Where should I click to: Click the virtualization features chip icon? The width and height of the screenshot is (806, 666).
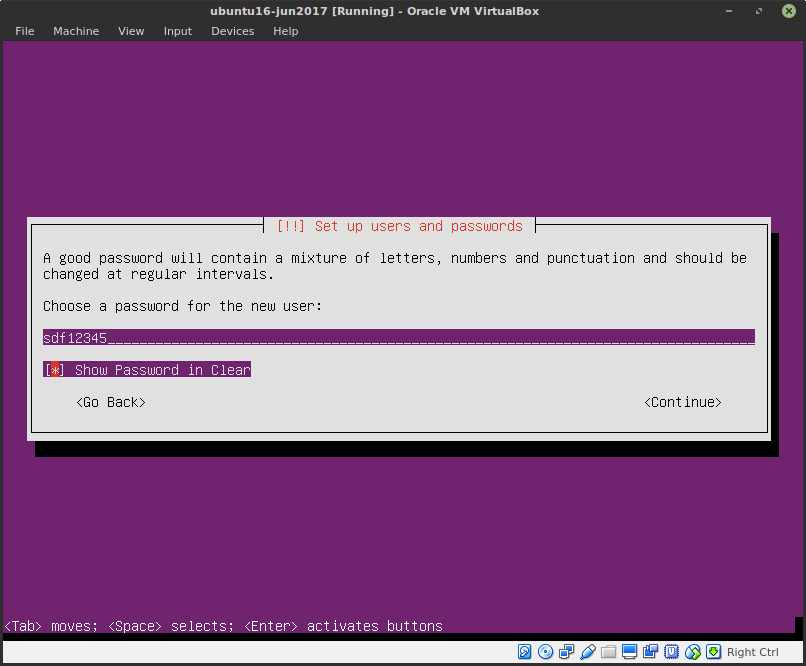coord(671,651)
